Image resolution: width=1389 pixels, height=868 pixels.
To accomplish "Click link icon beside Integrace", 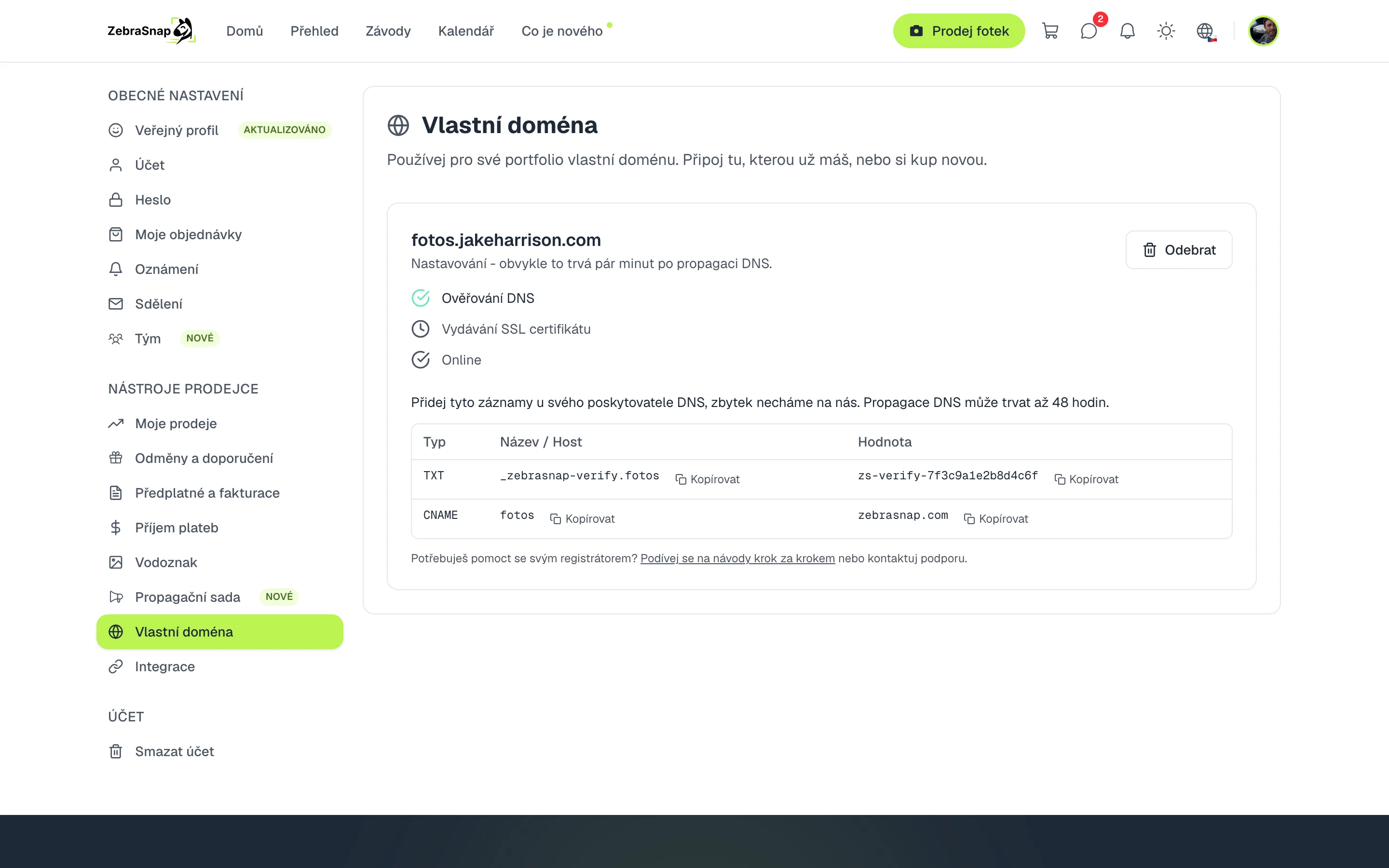I will (116, 666).
